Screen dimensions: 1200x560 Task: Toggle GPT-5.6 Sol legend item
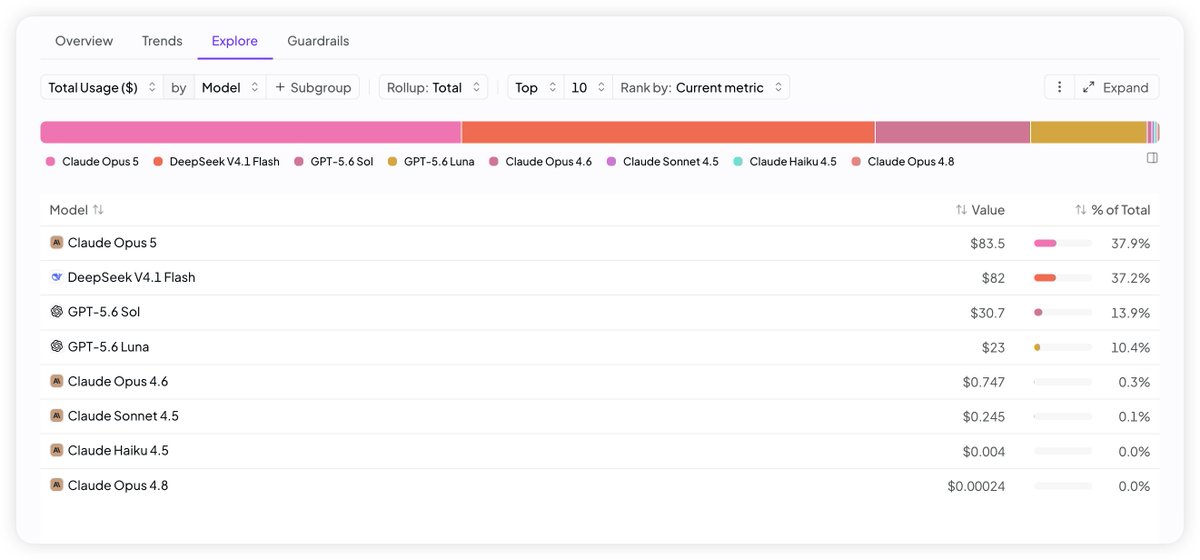(334, 161)
